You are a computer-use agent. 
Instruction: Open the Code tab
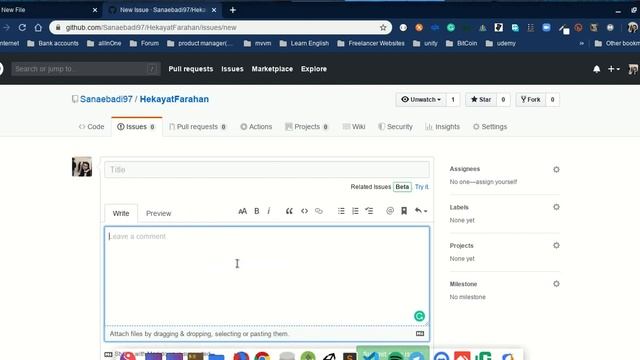tap(91, 127)
